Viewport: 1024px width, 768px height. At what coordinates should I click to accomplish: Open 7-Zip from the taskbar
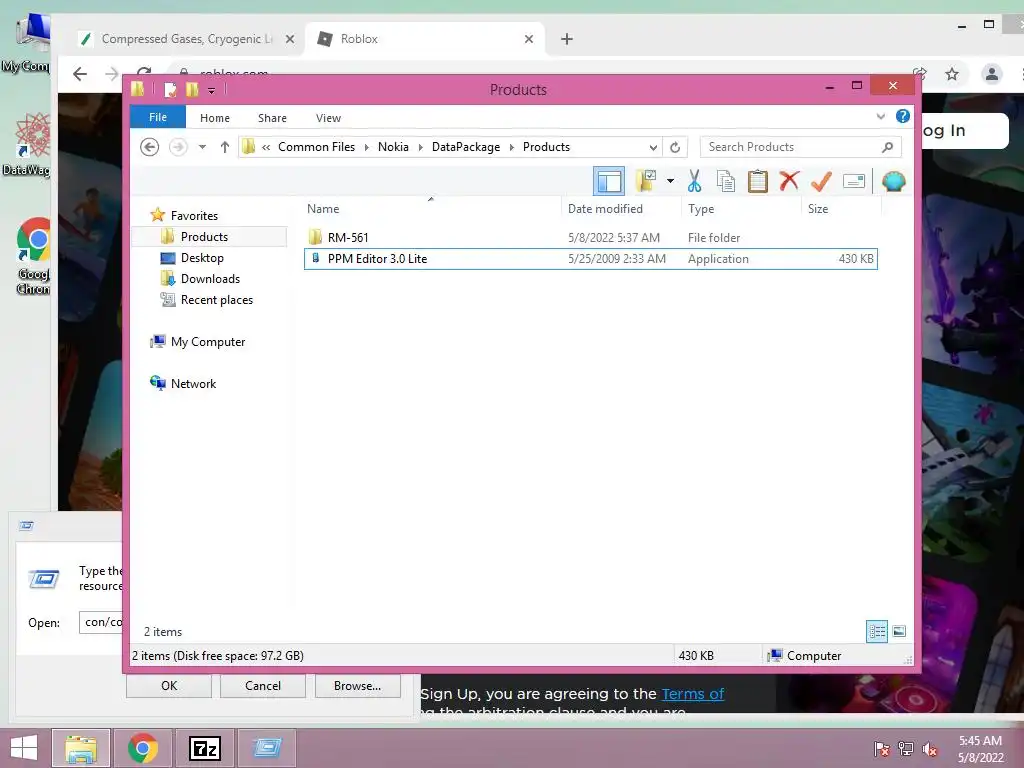pyautogui.click(x=204, y=748)
